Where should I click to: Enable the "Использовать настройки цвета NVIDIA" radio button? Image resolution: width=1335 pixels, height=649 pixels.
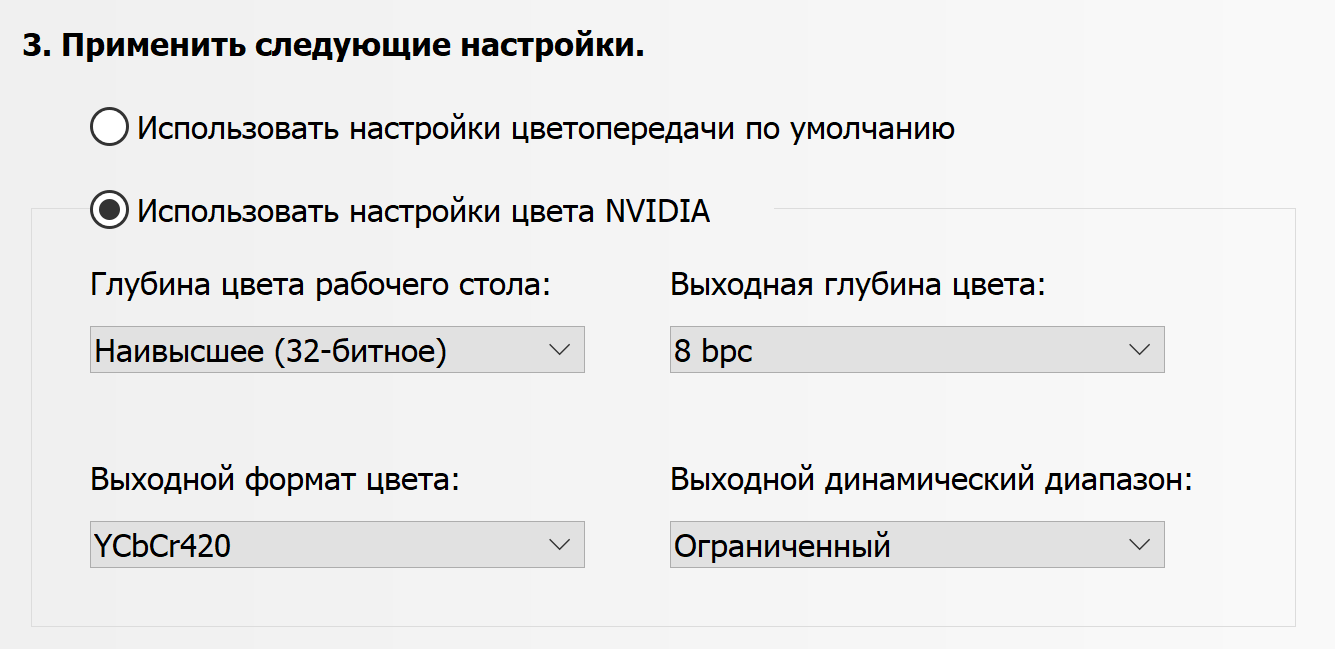click(109, 211)
